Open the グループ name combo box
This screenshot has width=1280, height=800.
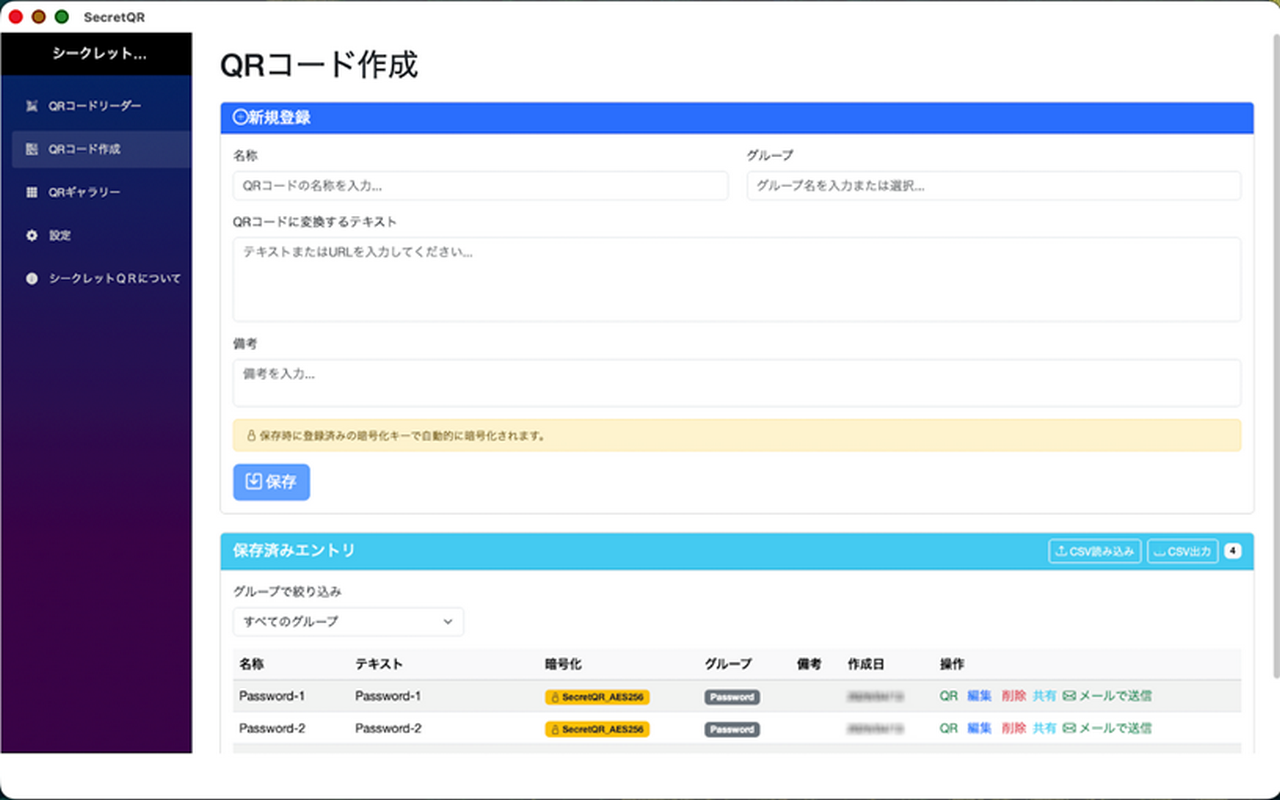(x=994, y=186)
